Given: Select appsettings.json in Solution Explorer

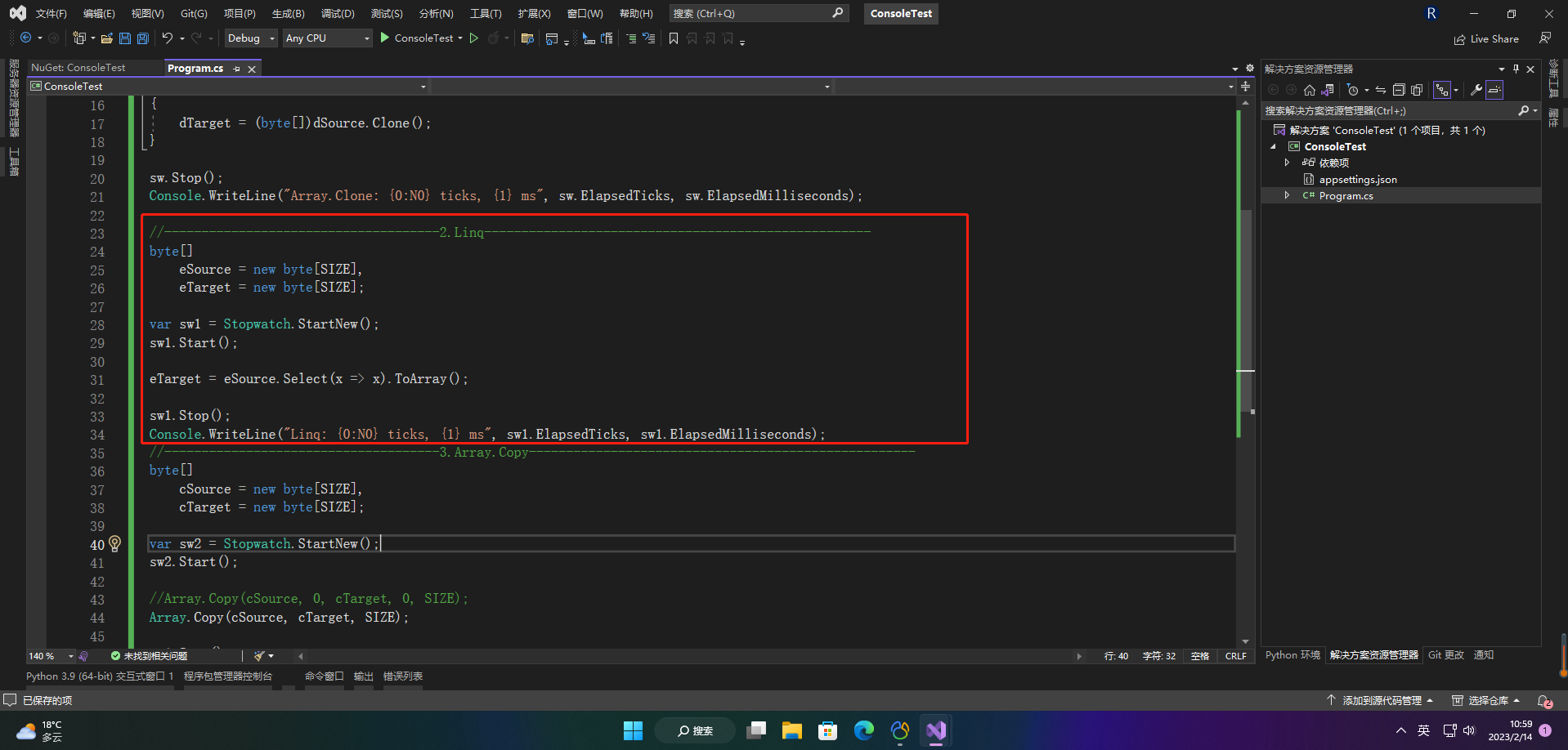Looking at the screenshot, I should click(1357, 179).
